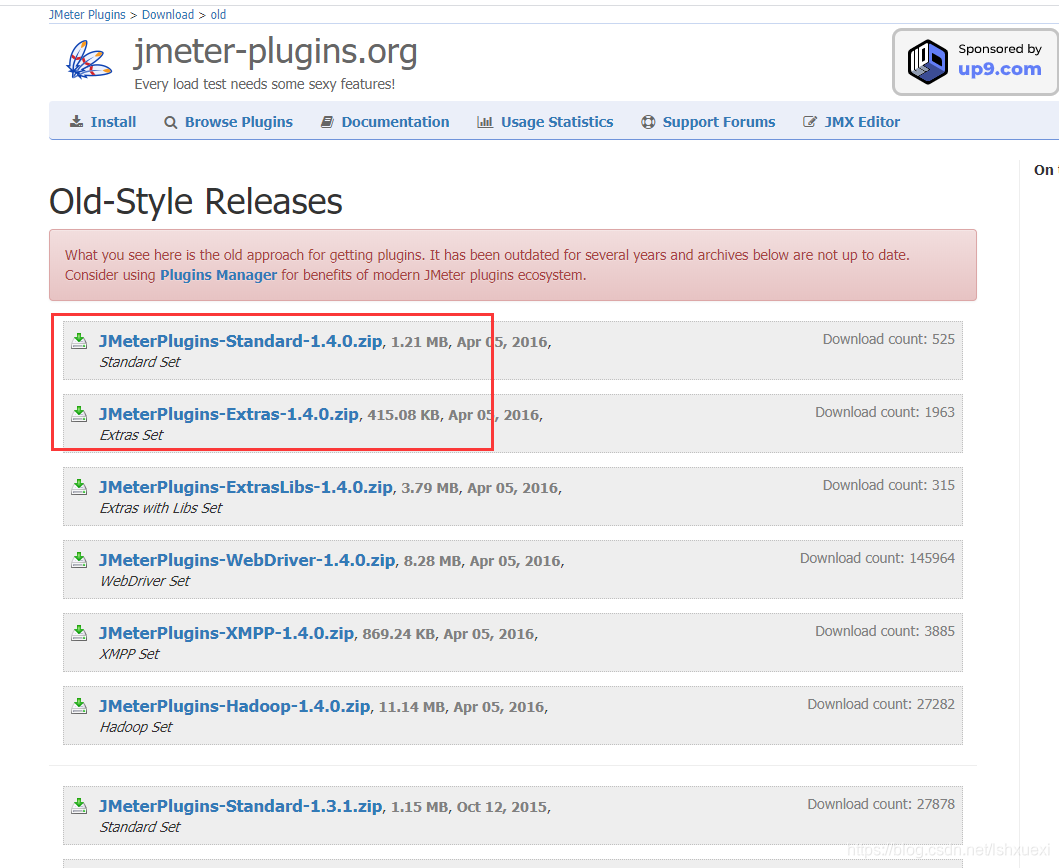
Task: Click the magnifier icon beside Browse Plugins
Action: (171, 122)
